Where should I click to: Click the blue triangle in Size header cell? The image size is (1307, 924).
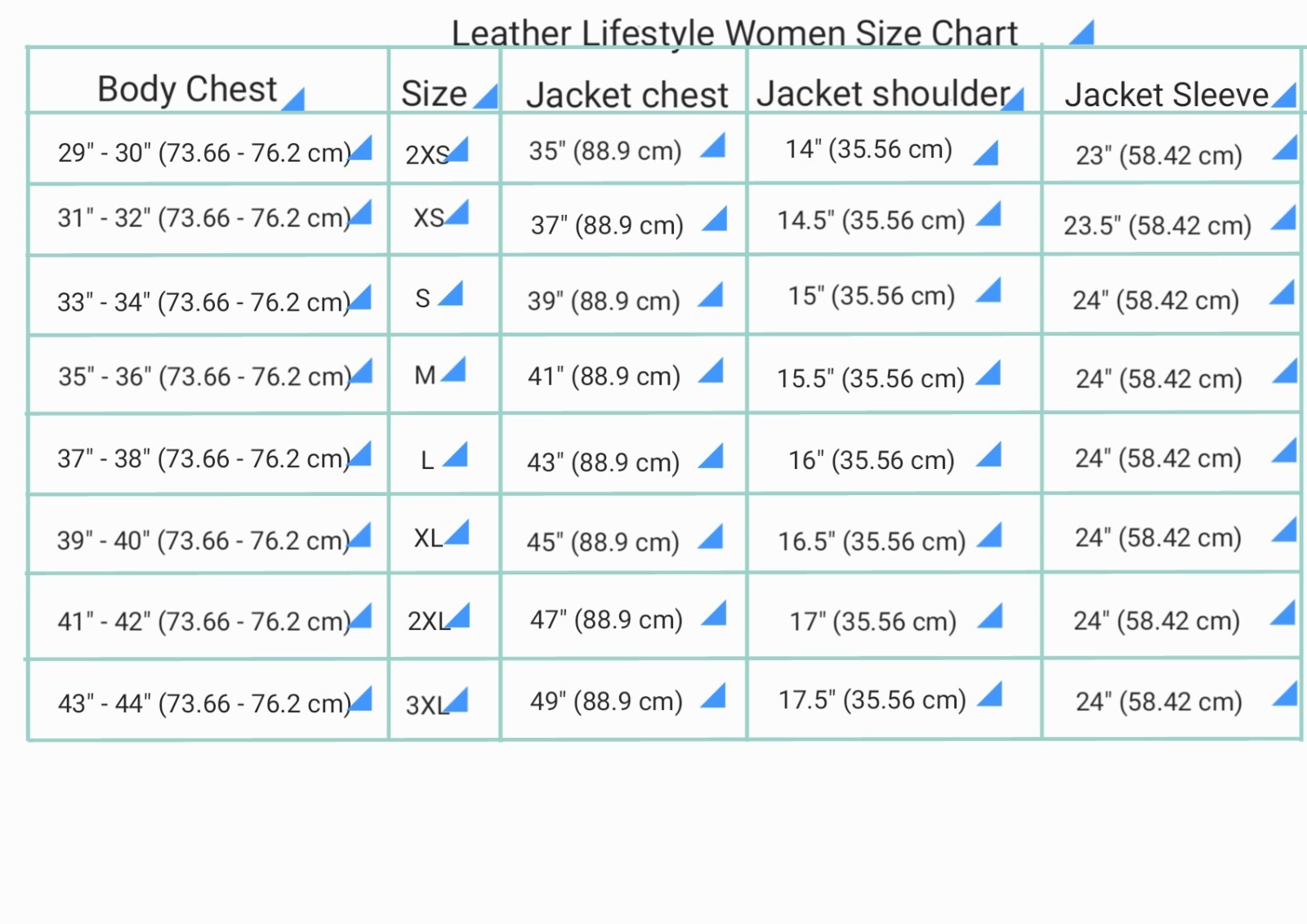488,98
